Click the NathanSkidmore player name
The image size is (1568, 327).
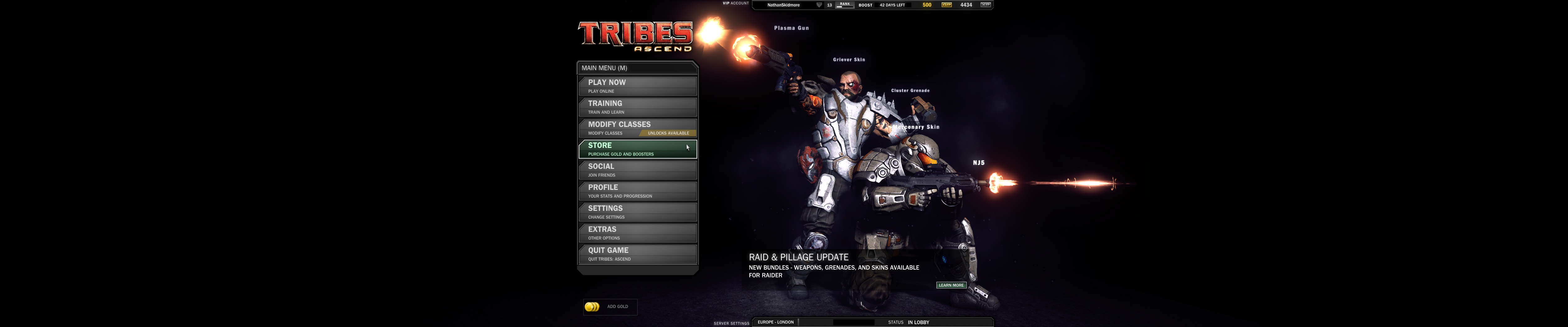point(783,5)
